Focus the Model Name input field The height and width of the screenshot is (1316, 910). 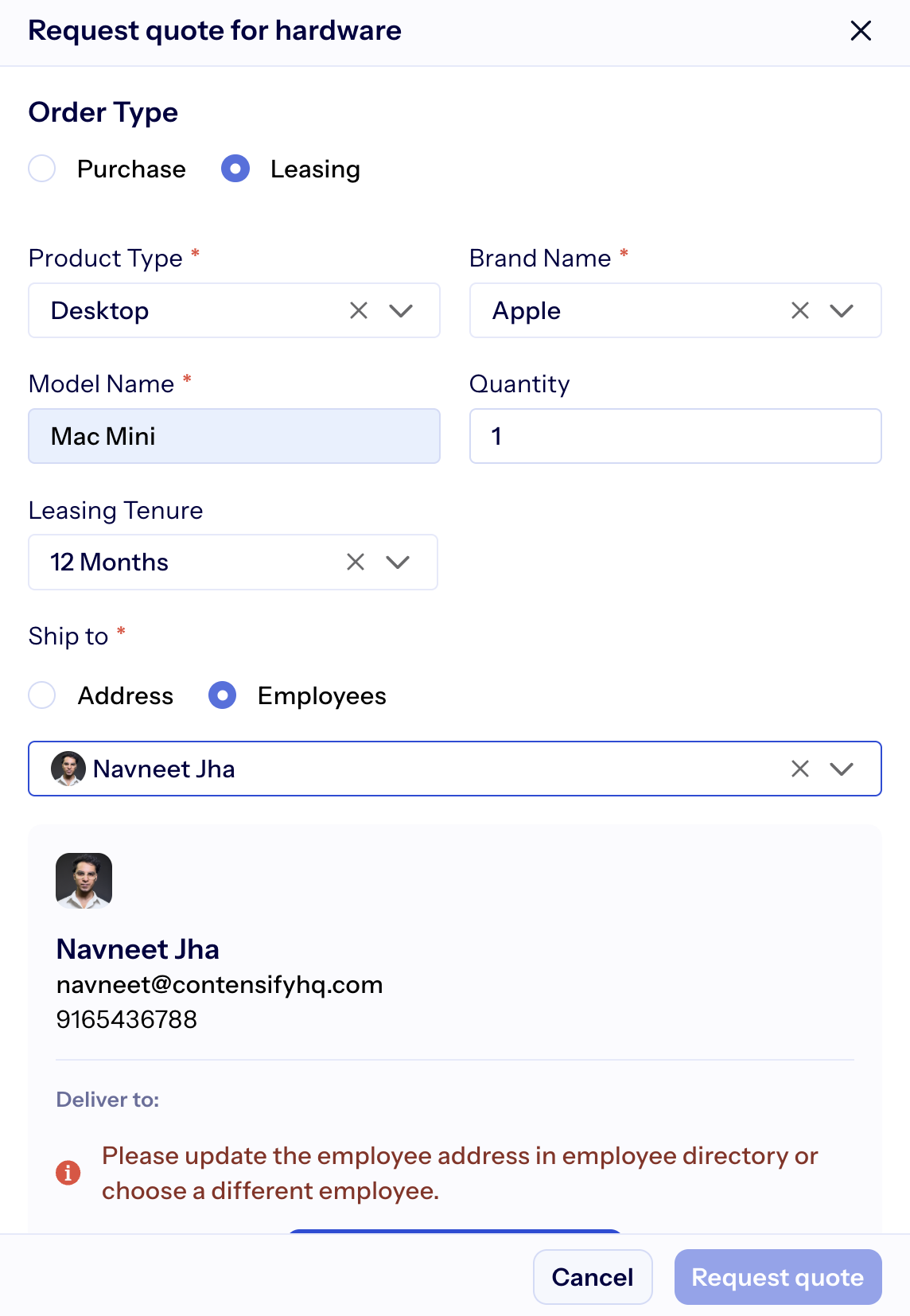(x=234, y=436)
